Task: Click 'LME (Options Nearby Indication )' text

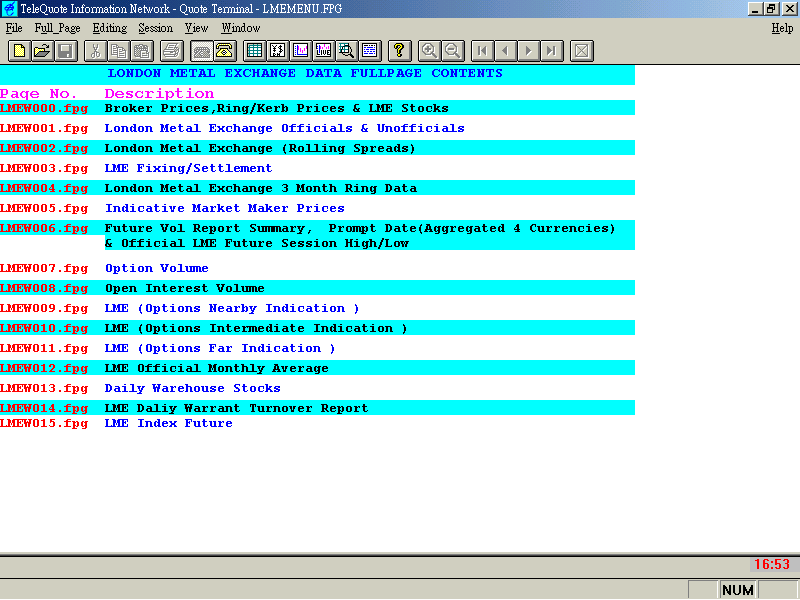Action: click(232, 308)
